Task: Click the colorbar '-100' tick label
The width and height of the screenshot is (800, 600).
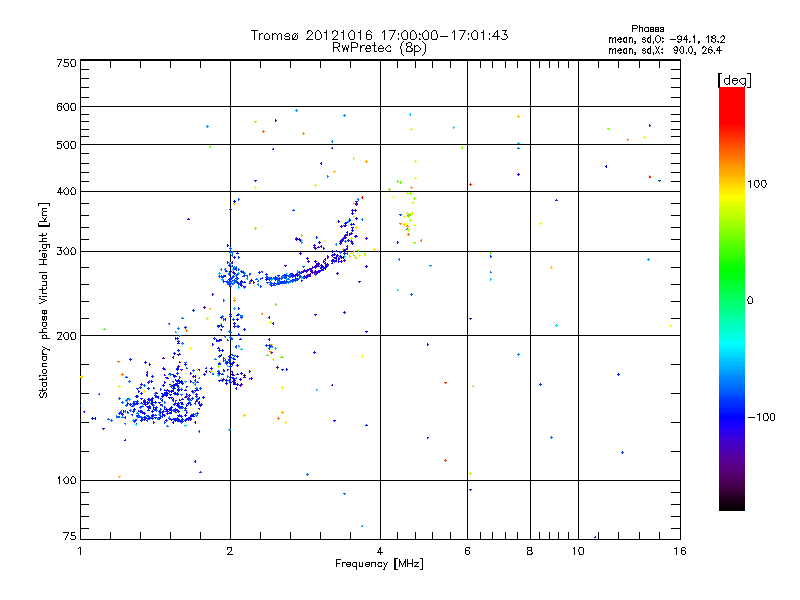Action: [x=761, y=417]
